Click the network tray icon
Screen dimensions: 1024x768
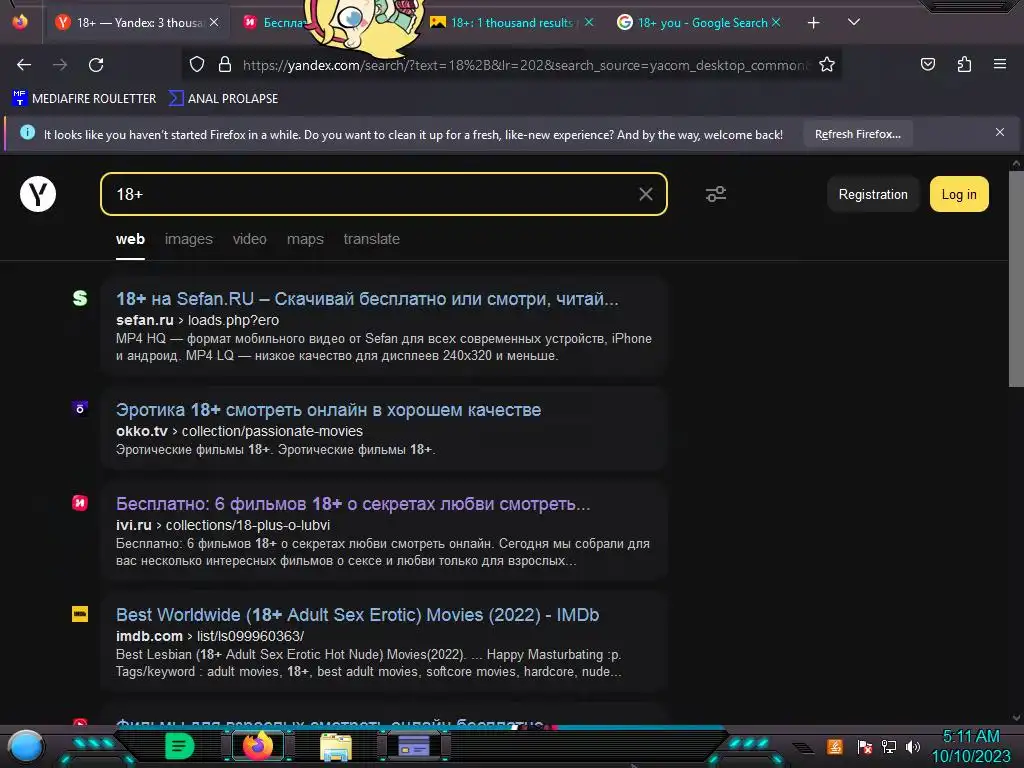click(889, 746)
